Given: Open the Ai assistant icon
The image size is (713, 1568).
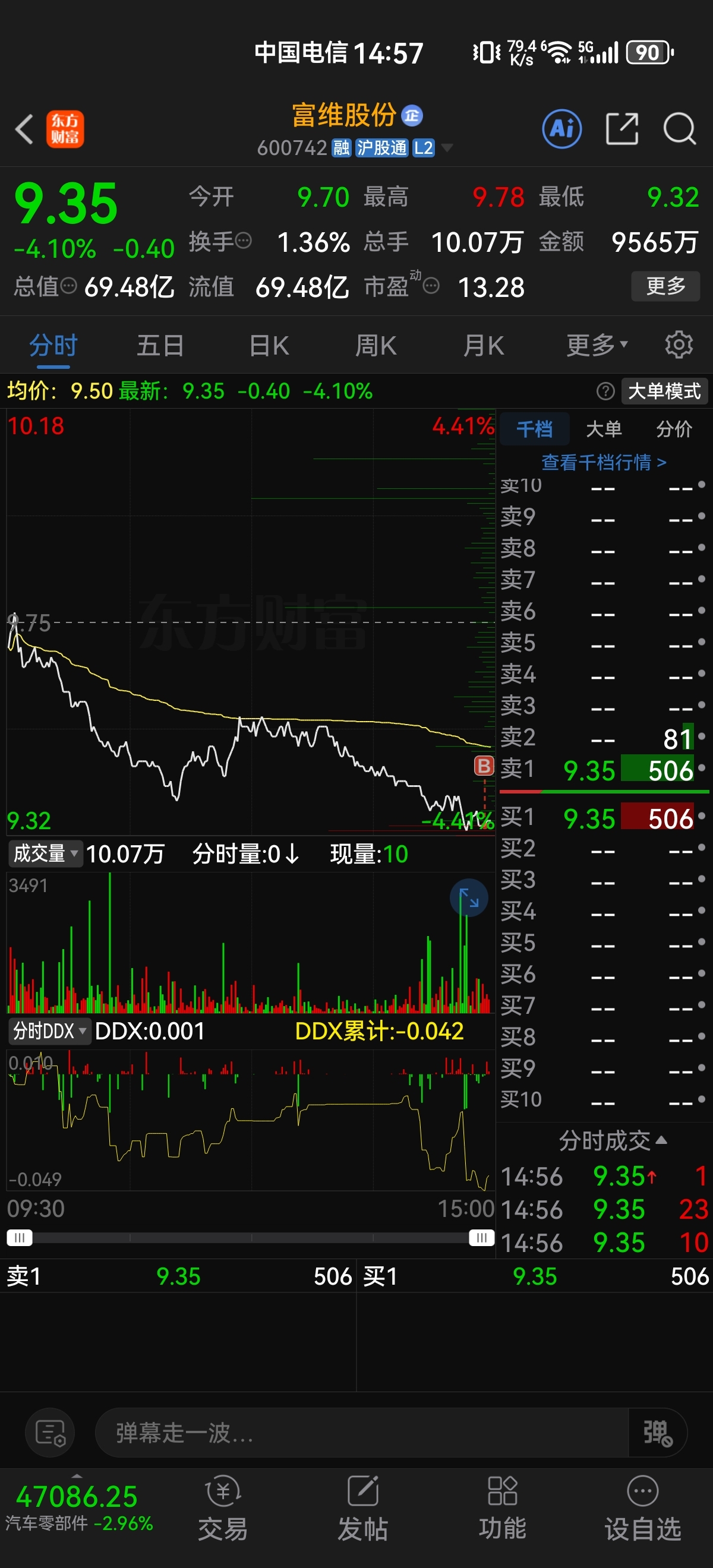Looking at the screenshot, I should click(561, 128).
